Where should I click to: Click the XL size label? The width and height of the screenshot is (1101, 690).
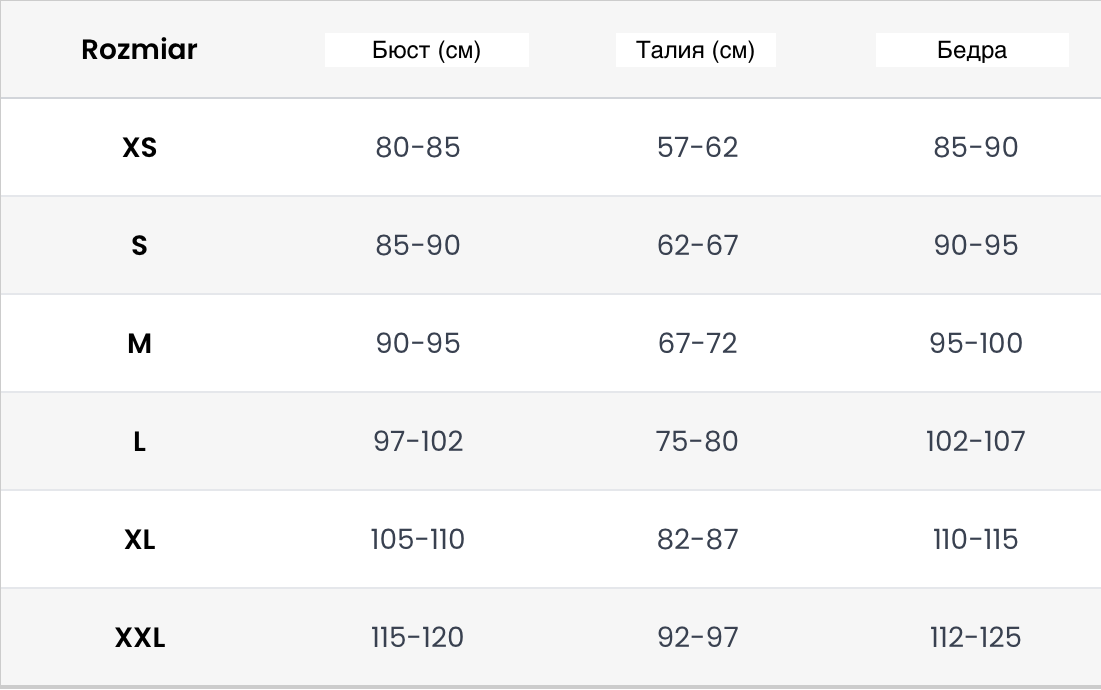(x=139, y=540)
